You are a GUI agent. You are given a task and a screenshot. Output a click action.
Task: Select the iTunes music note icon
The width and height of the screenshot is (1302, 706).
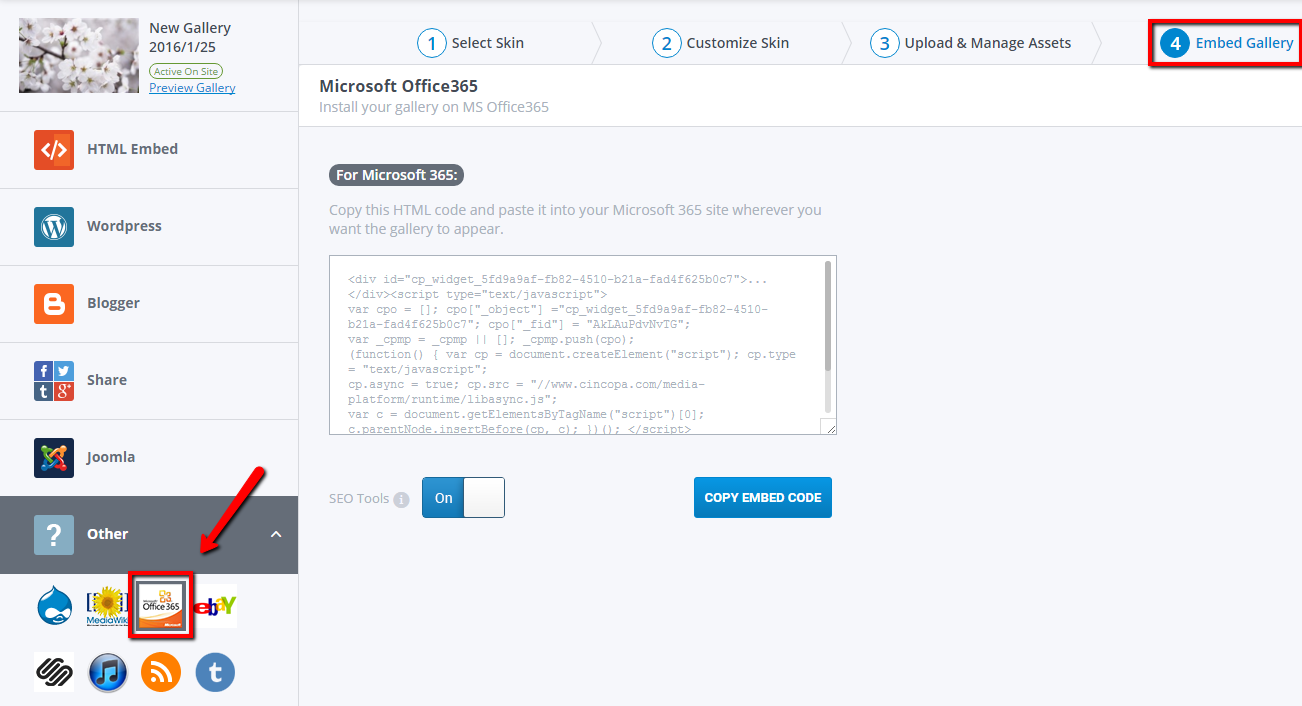coord(108,672)
